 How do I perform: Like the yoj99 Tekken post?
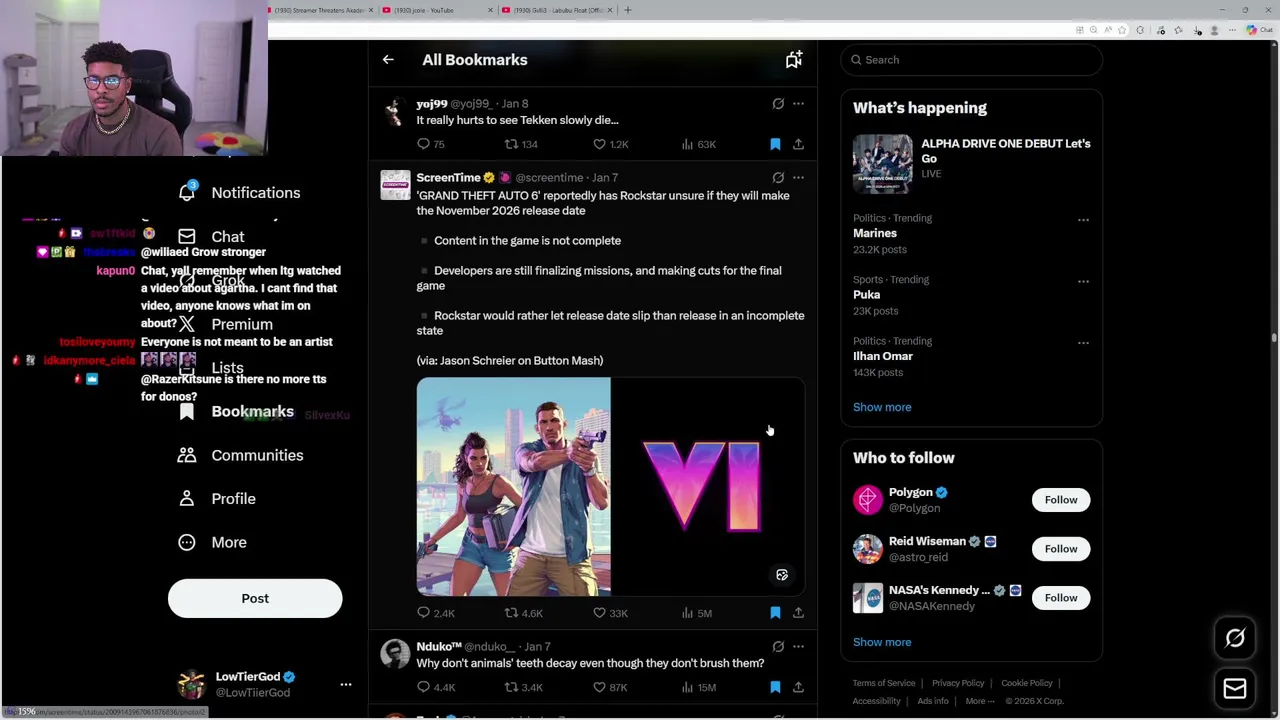coord(599,144)
